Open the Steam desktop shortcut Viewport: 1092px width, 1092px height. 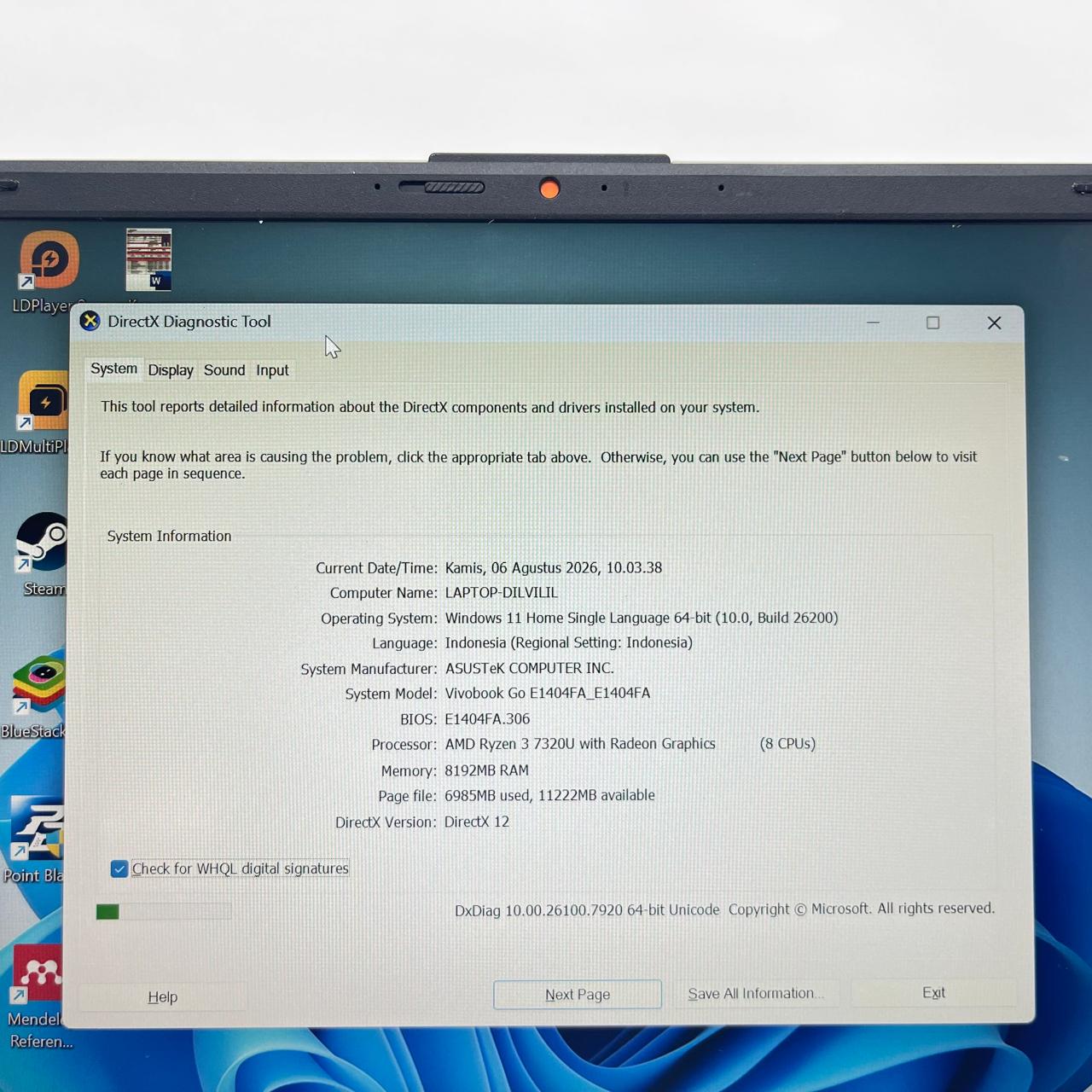42,542
